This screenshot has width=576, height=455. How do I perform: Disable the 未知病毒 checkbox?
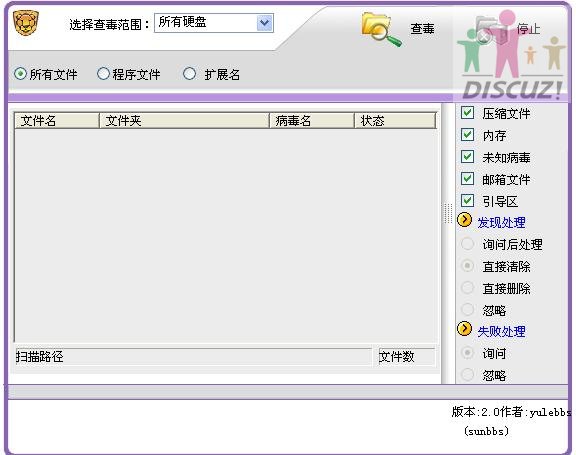coord(467,157)
